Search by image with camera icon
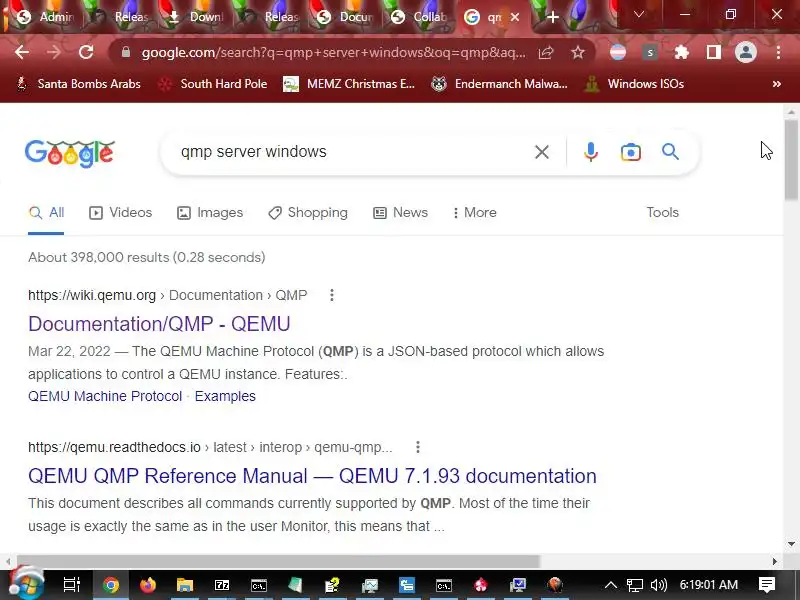Viewport: 800px width, 600px height. [x=631, y=152]
